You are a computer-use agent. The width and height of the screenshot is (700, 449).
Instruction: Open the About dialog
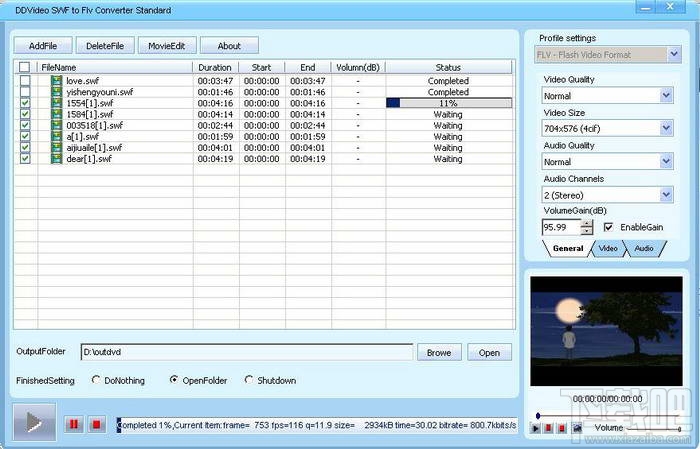229,46
